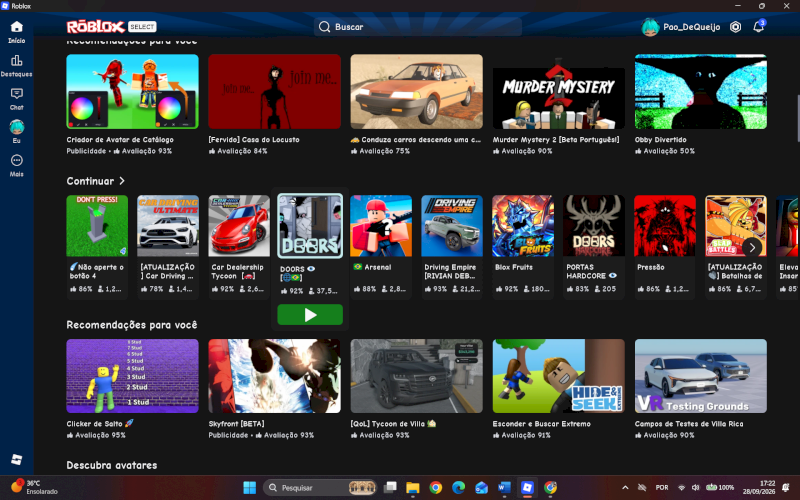Screen dimensions: 800x500
Task: Open Car Dealership Tycoon thumbnail
Action: [239, 226]
